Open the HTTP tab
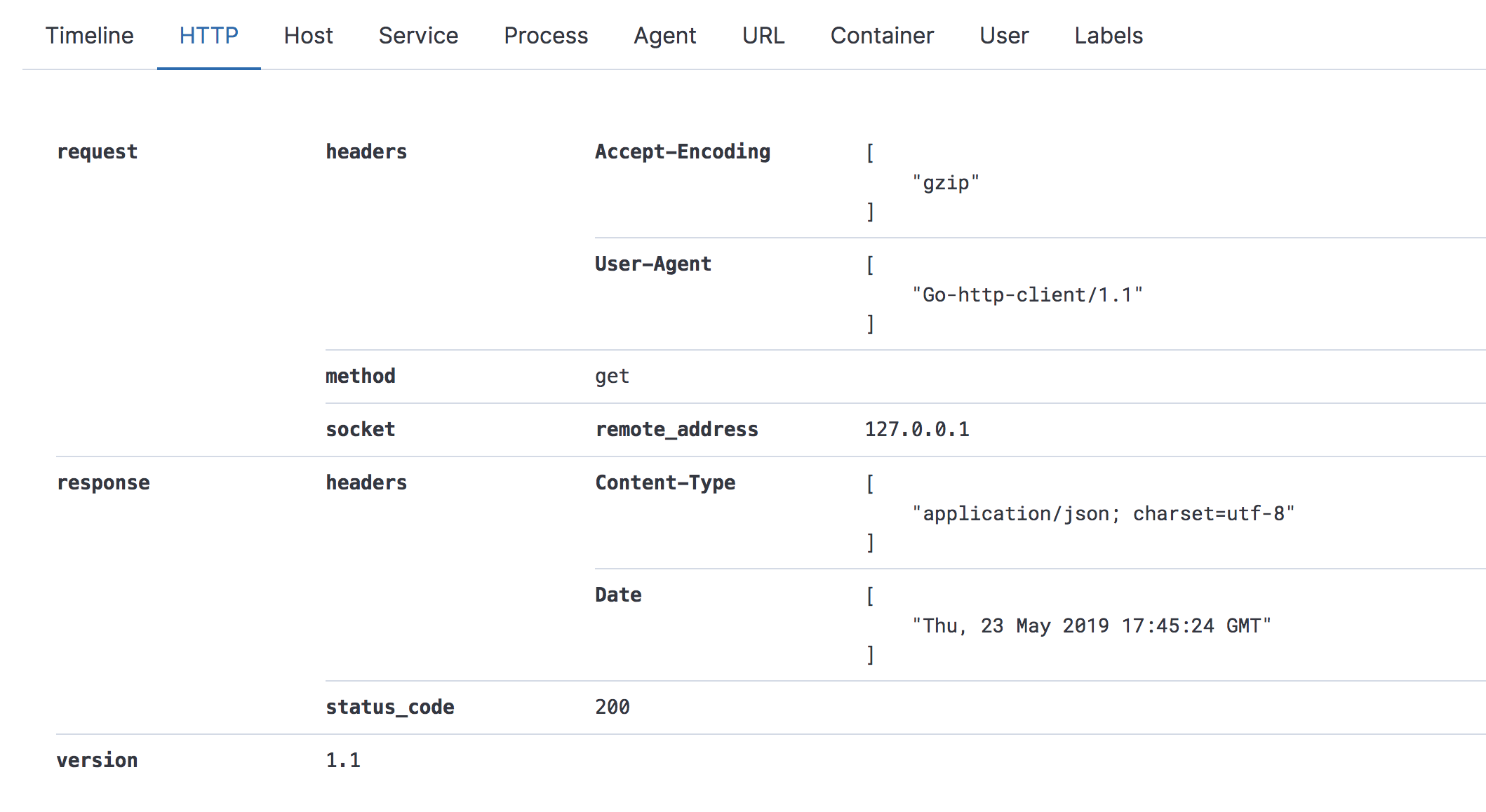The width and height of the screenshot is (1486, 812). 208,35
